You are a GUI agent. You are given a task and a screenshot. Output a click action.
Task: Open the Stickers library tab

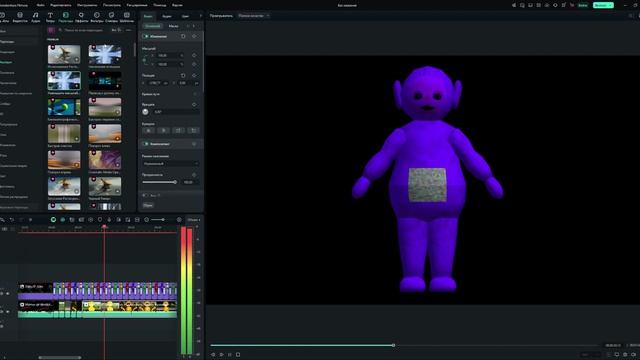[x=111, y=17]
